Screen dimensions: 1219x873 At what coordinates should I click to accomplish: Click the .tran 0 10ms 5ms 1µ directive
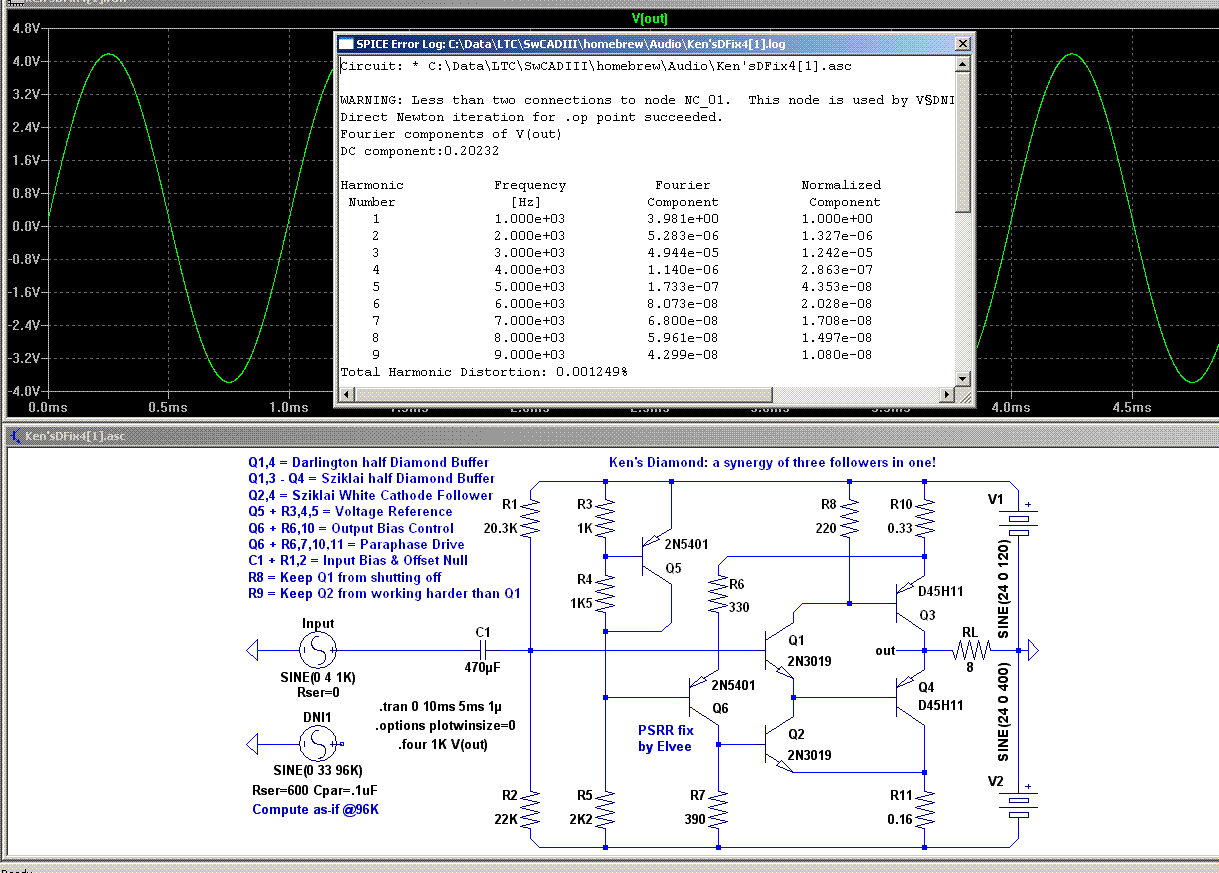coord(442,707)
